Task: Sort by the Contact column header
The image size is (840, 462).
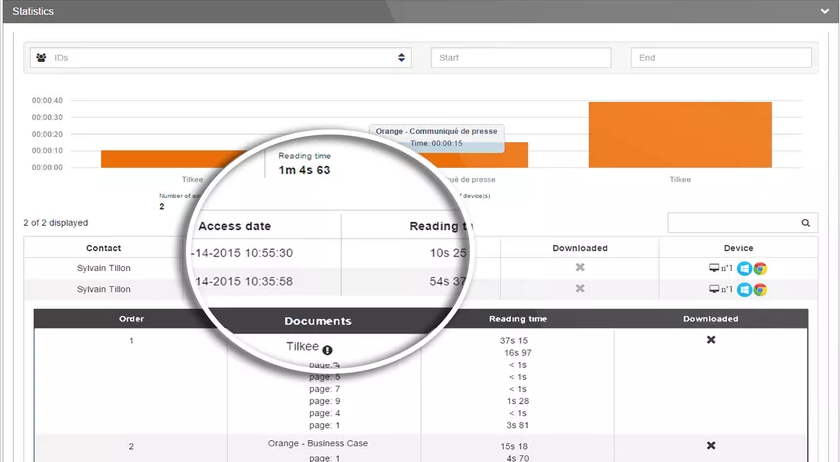Action: 103,248
